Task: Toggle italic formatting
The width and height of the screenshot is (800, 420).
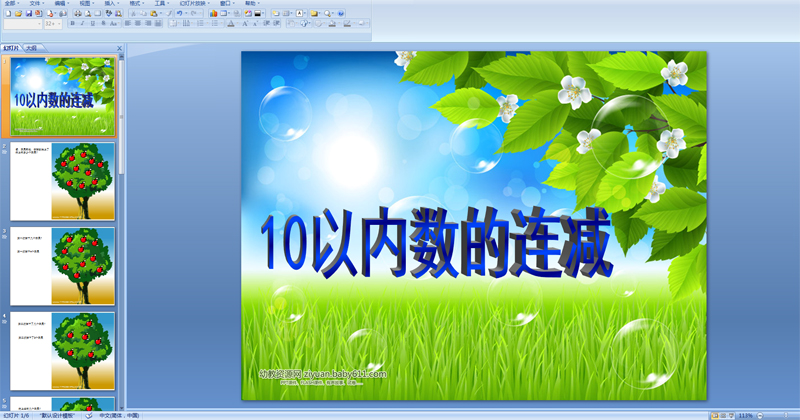Action: (x=82, y=23)
